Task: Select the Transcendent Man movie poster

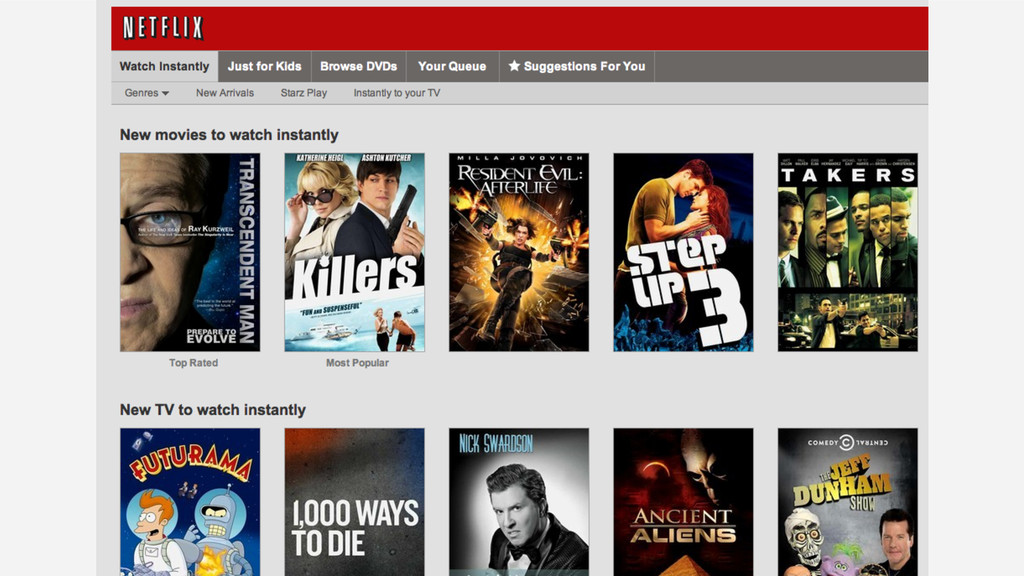Action: pyautogui.click(x=190, y=252)
